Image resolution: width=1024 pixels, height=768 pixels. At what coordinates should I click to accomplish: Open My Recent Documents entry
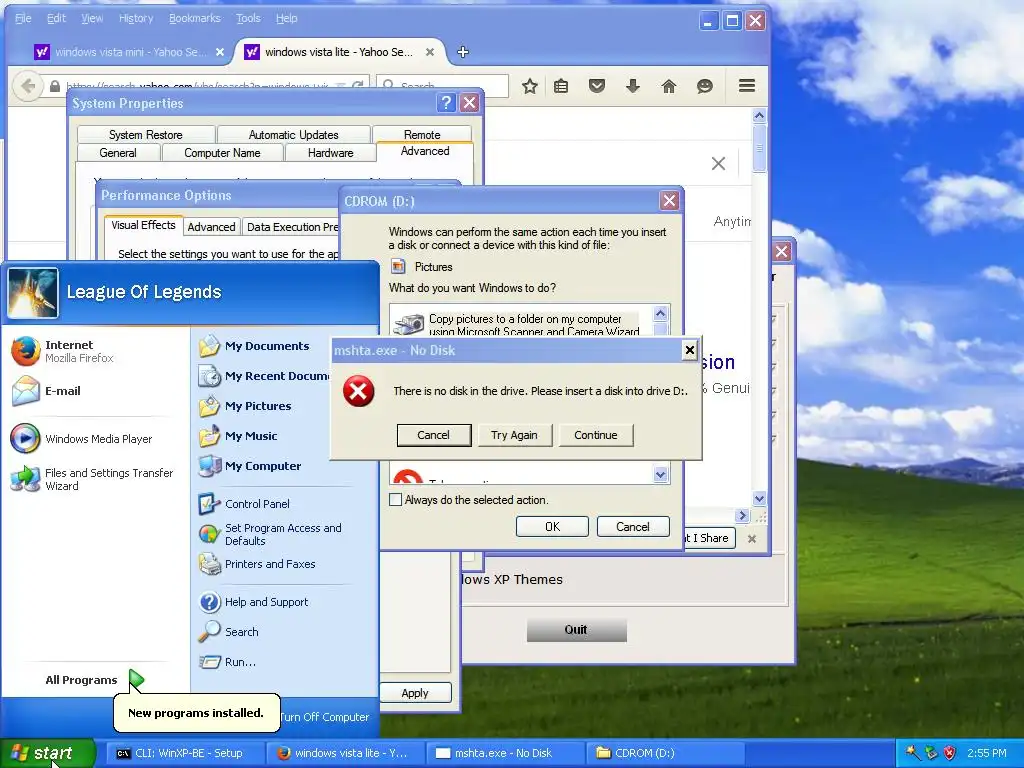(264, 376)
